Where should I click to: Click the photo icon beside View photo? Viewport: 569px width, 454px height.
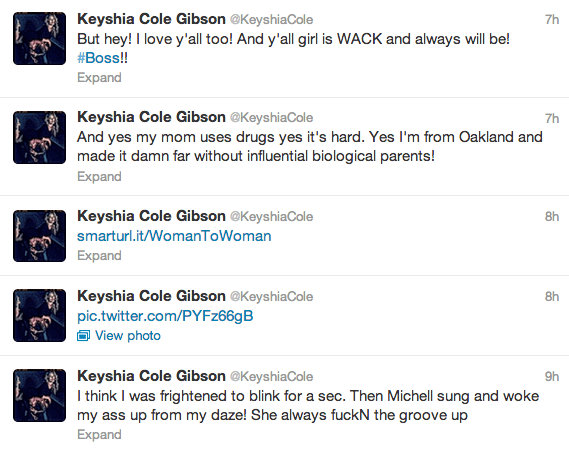83,336
